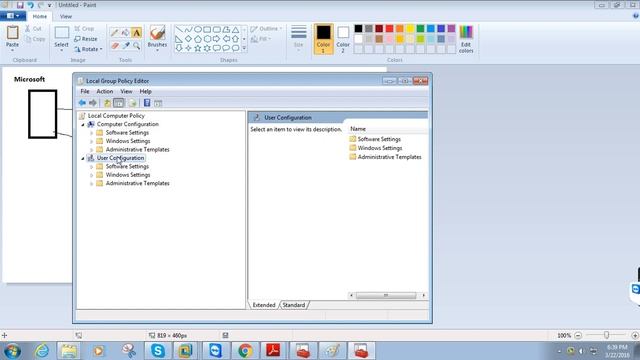Select Software Settings in the right pane list

tap(375, 139)
